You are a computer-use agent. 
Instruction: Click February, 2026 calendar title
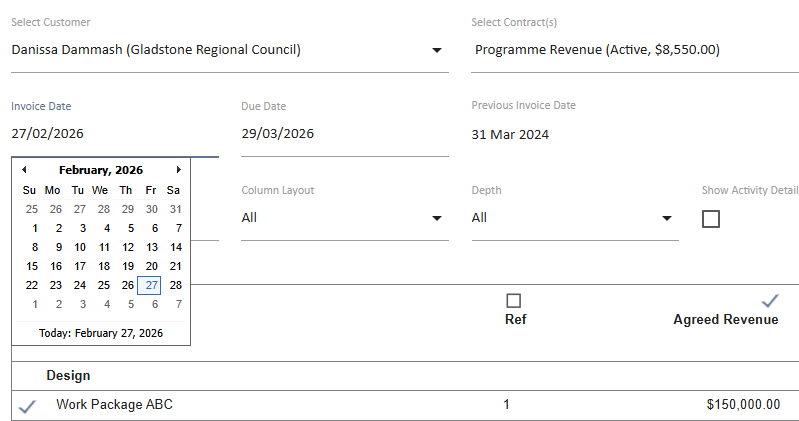click(x=100, y=170)
